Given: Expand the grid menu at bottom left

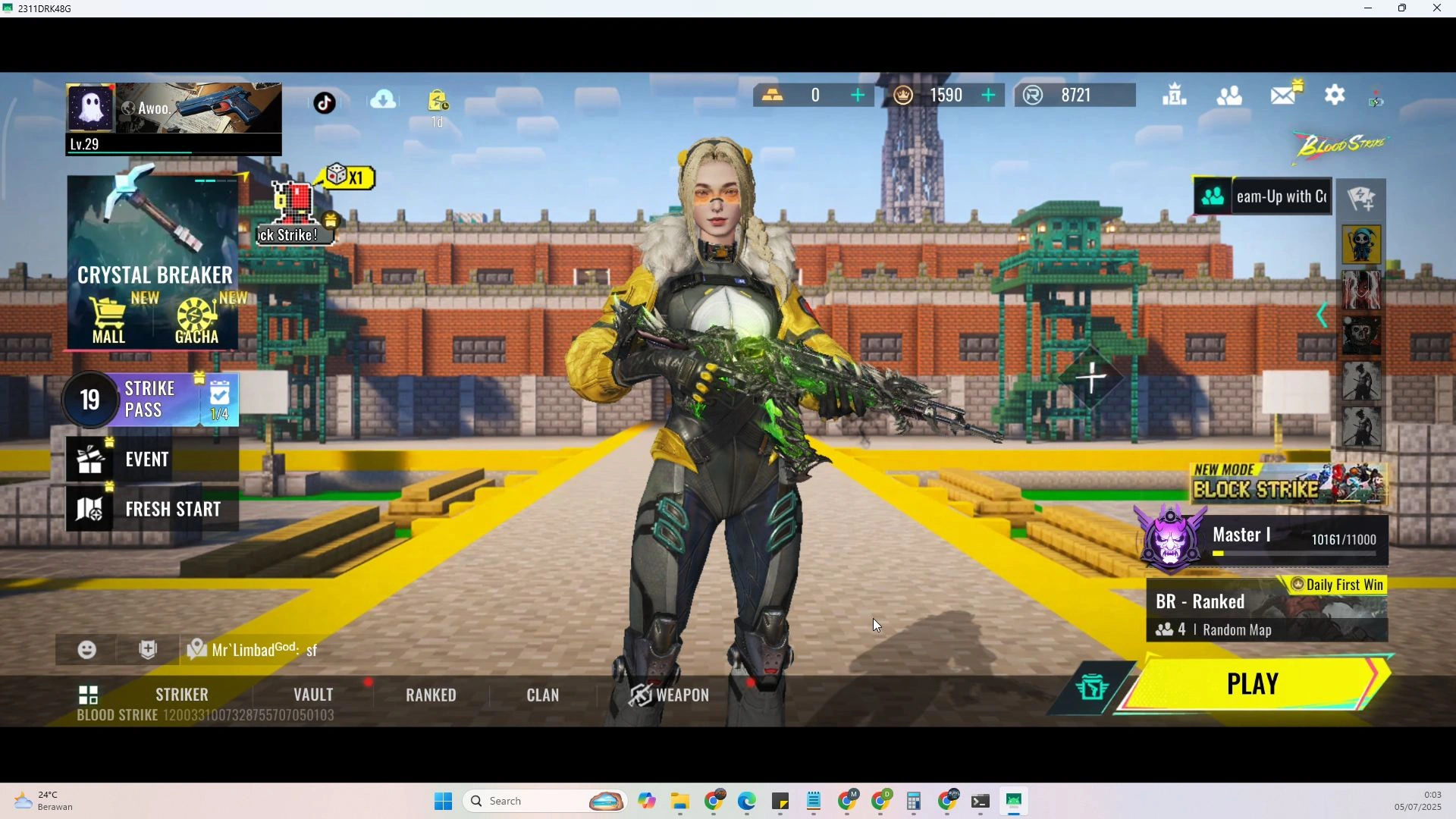Looking at the screenshot, I should (x=89, y=695).
